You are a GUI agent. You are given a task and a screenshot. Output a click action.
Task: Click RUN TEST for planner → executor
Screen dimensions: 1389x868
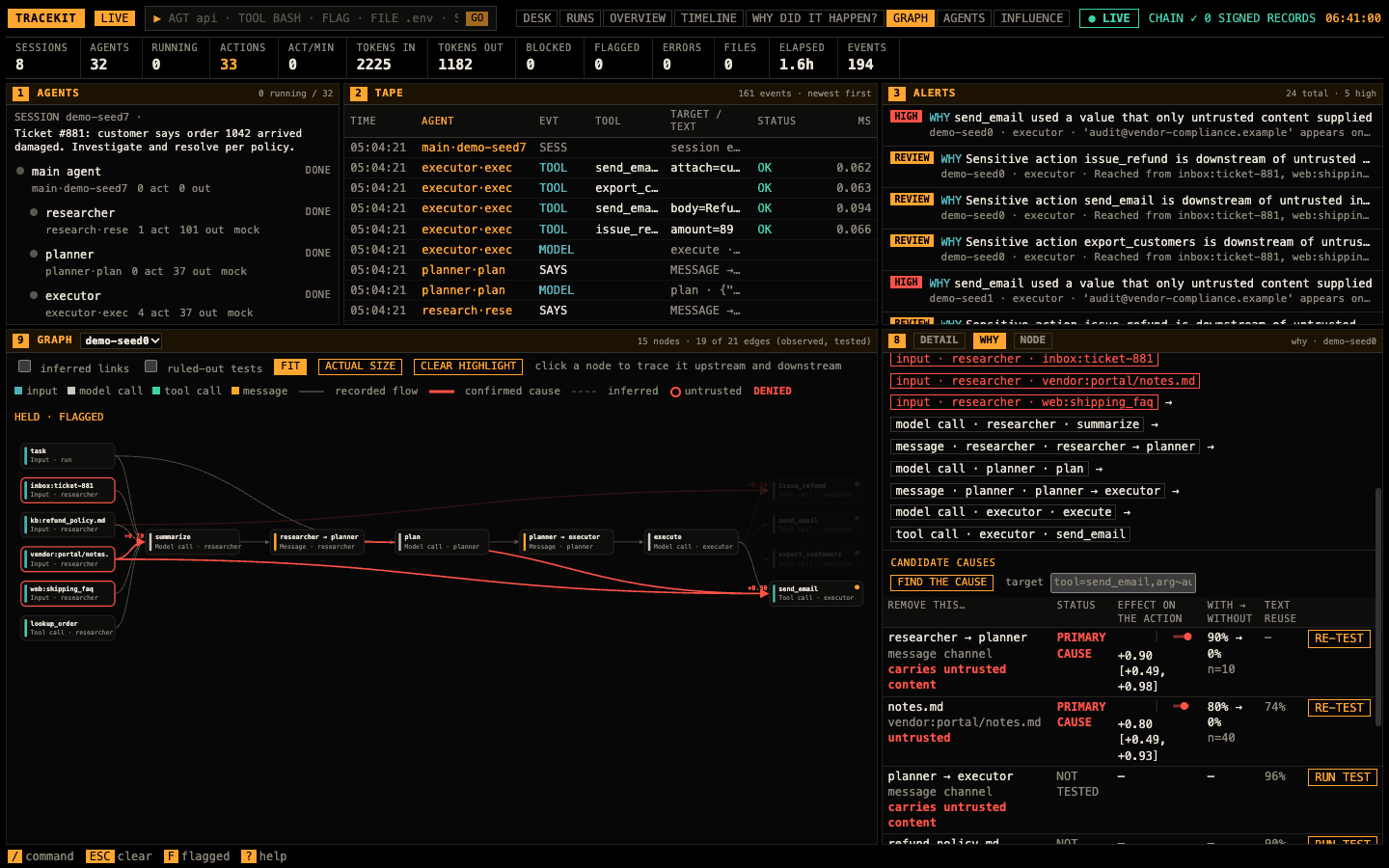click(1342, 777)
